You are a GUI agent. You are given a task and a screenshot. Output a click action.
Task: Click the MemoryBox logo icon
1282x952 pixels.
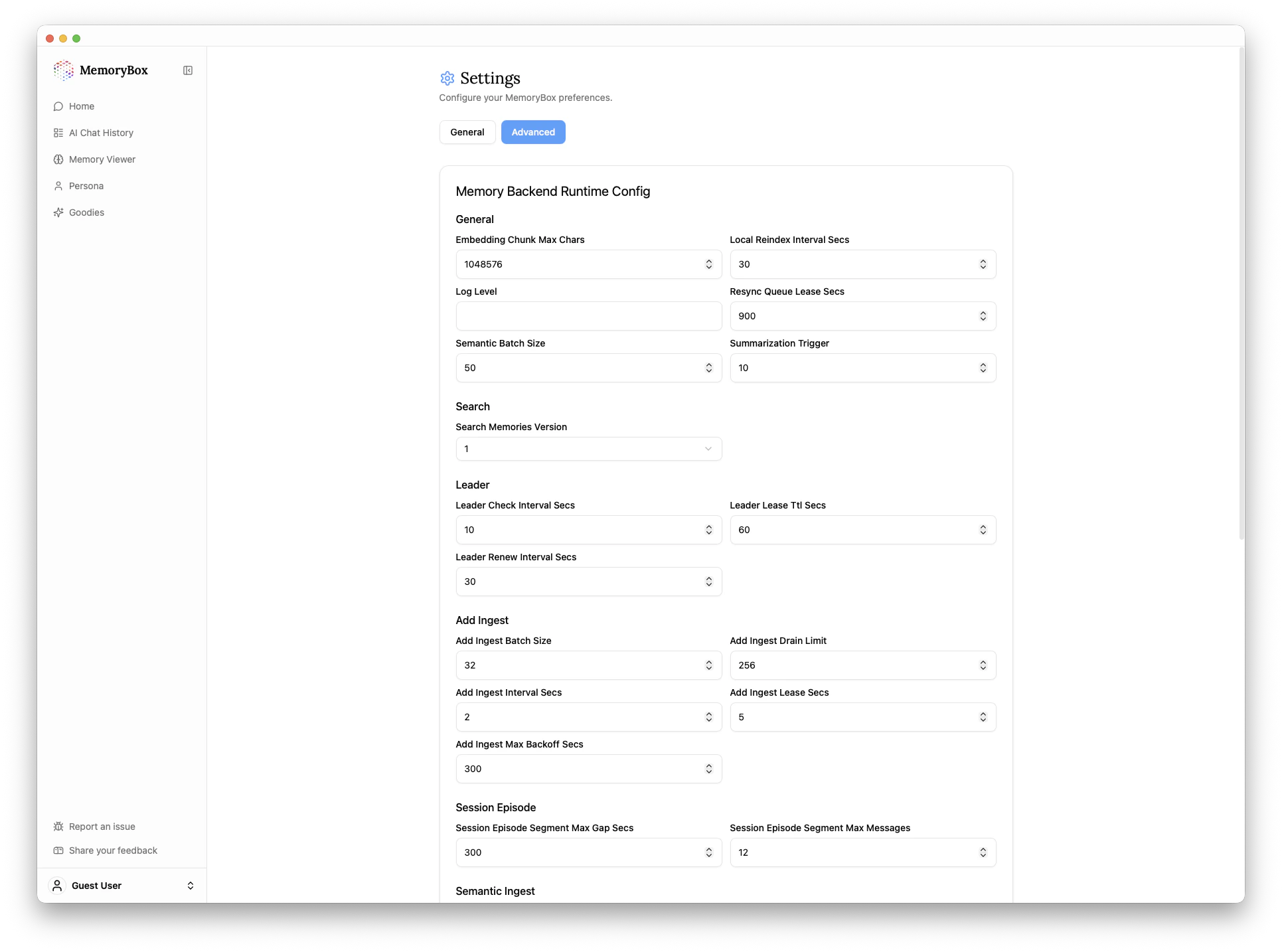[64, 70]
